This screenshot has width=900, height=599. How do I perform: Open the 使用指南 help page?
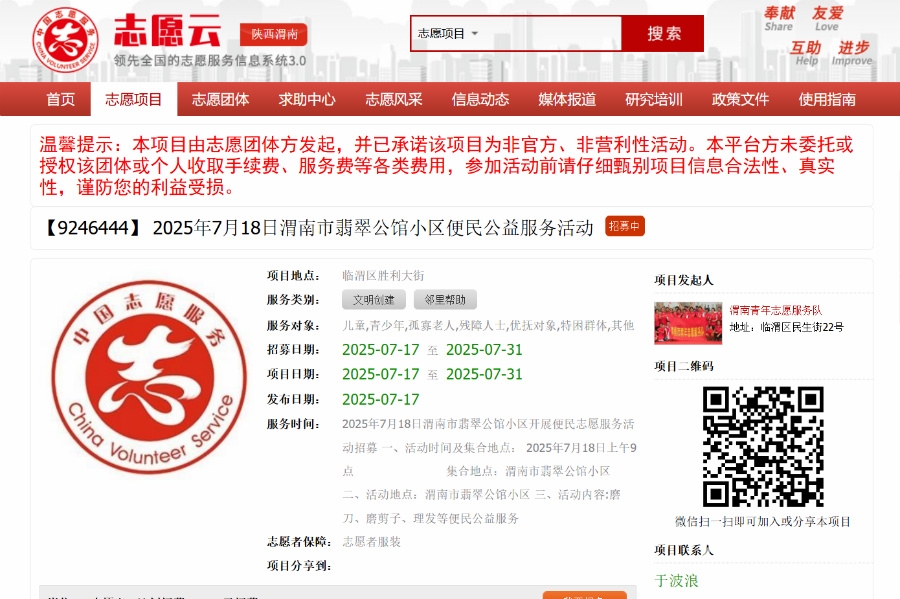pyautogui.click(x=827, y=99)
